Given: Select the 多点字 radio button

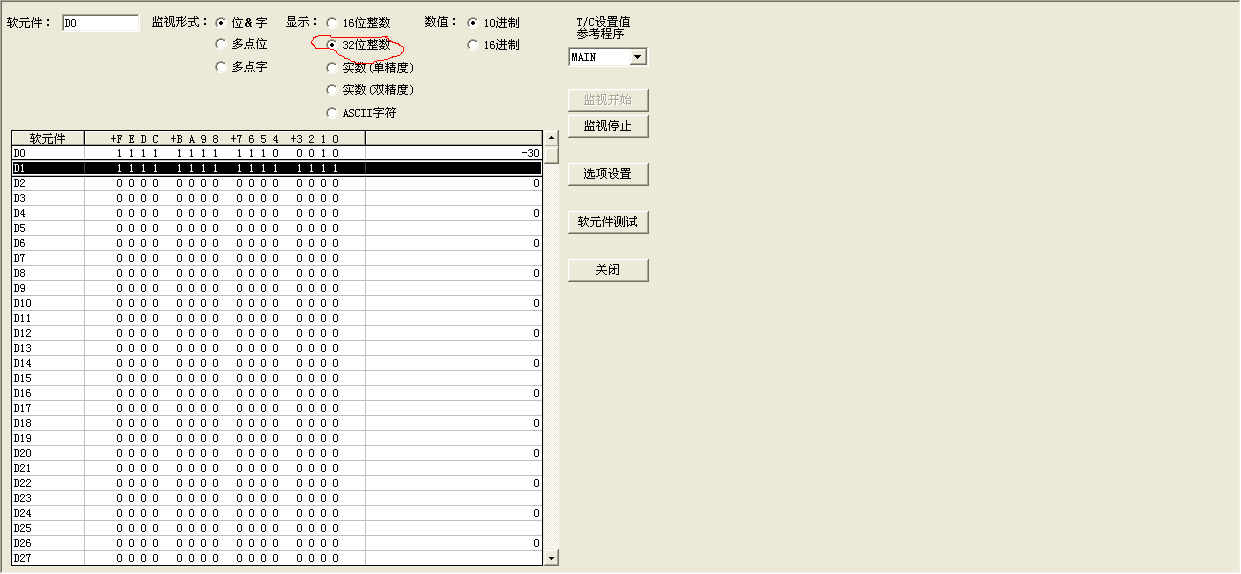Looking at the screenshot, I should (221, 67).
